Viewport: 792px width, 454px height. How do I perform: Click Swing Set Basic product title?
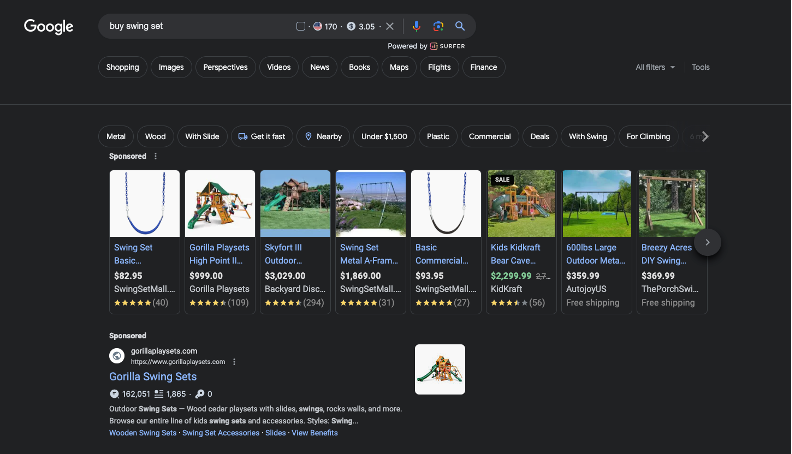[x=133, y=254]
